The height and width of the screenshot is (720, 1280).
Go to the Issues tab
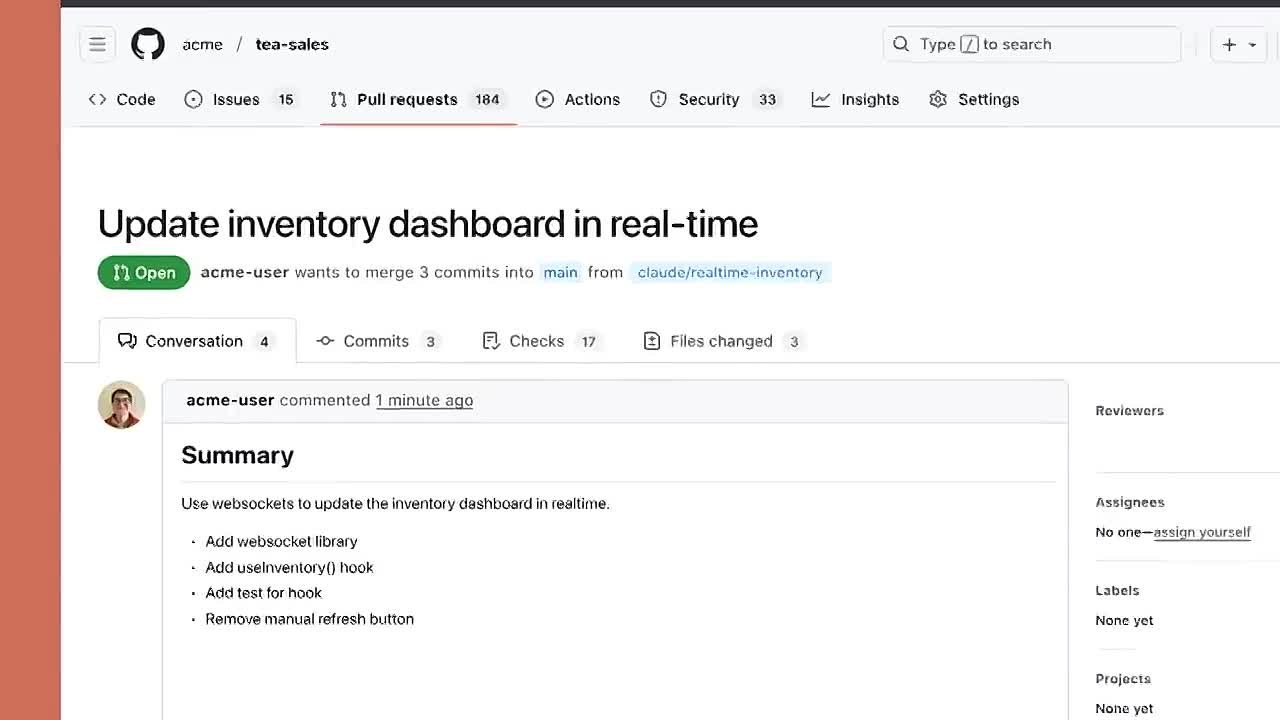[x=240, y=99]
